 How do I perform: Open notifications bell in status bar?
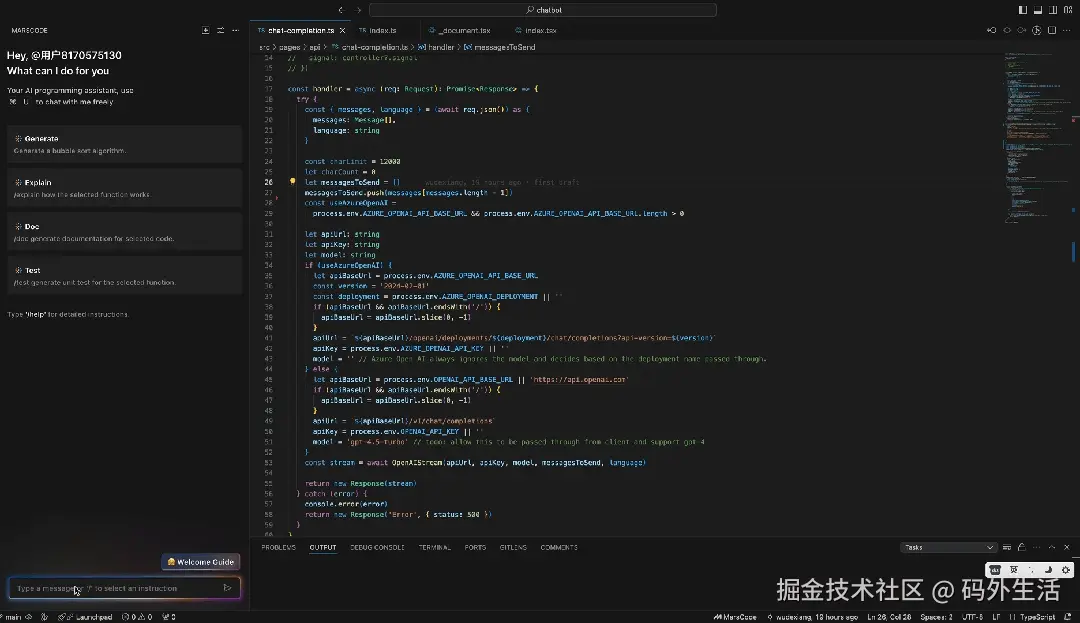[x=1068, y=617]
